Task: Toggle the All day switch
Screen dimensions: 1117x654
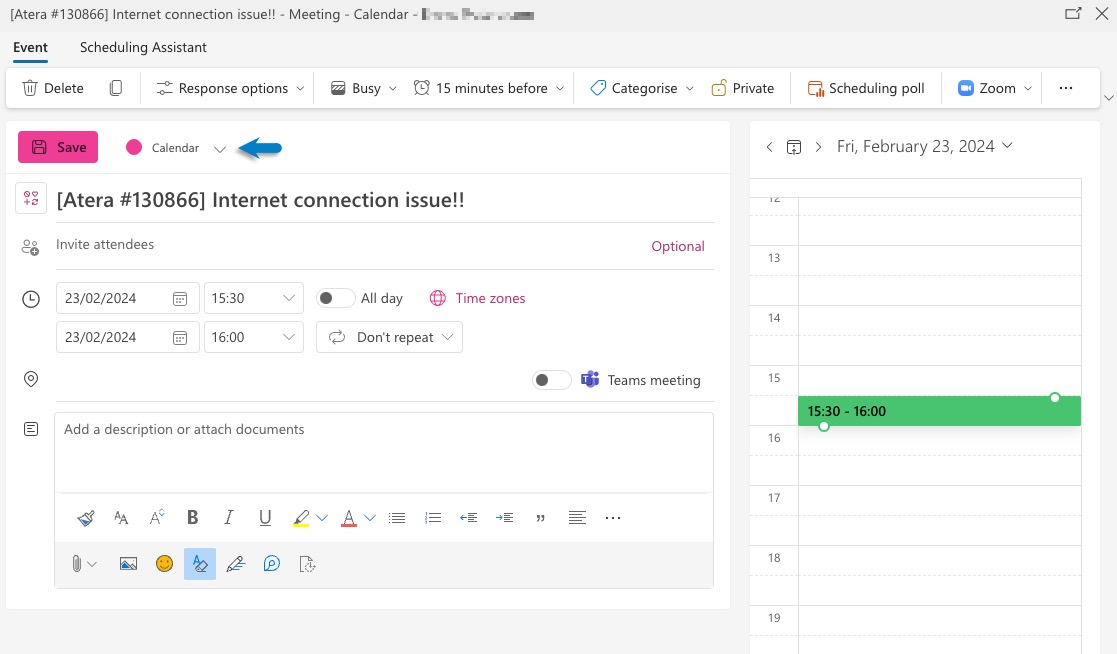Action: [335, 299]
